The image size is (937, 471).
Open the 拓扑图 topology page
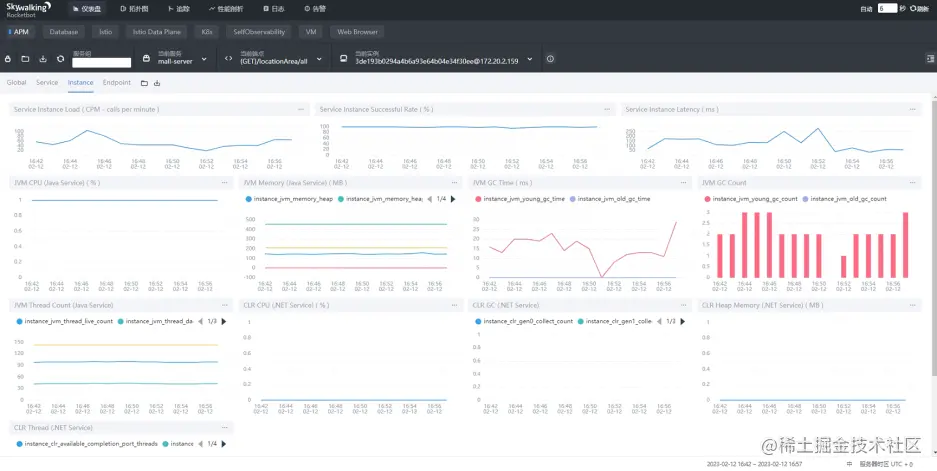click(134, 9)
